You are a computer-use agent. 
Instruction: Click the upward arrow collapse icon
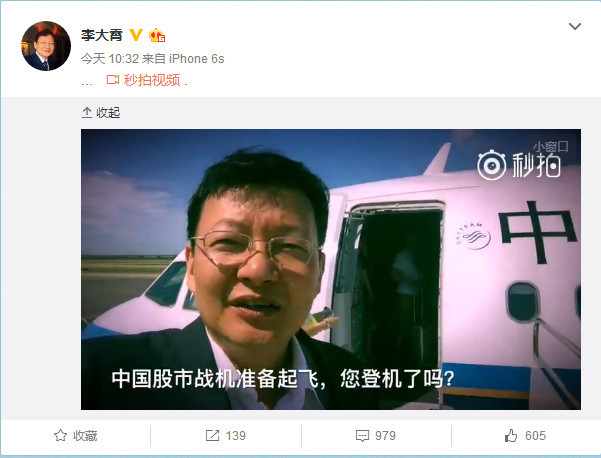click(x=87, y=113)
